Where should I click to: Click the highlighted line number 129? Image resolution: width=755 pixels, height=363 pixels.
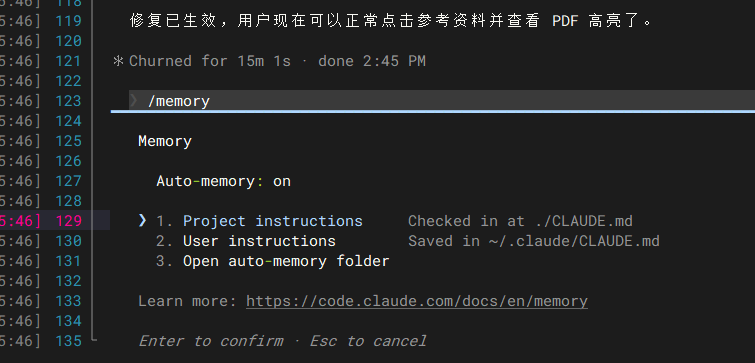[68, 221]
